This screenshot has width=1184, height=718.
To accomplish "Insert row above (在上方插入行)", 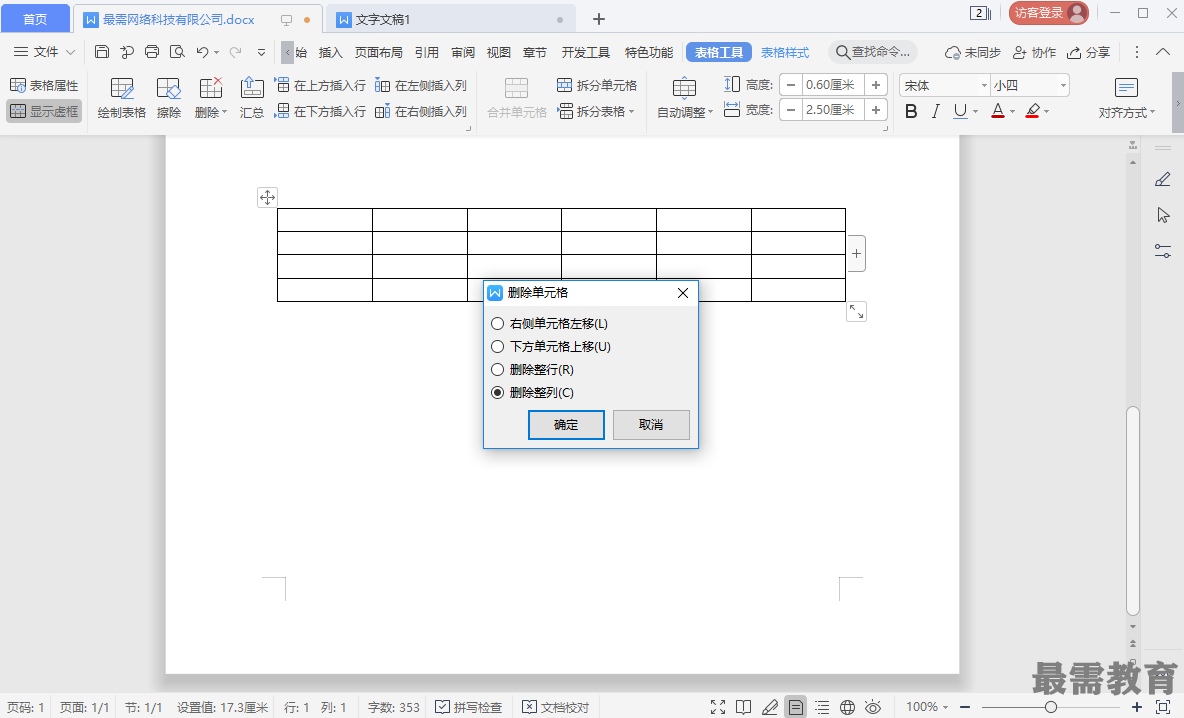I will (x=319, y=85).
